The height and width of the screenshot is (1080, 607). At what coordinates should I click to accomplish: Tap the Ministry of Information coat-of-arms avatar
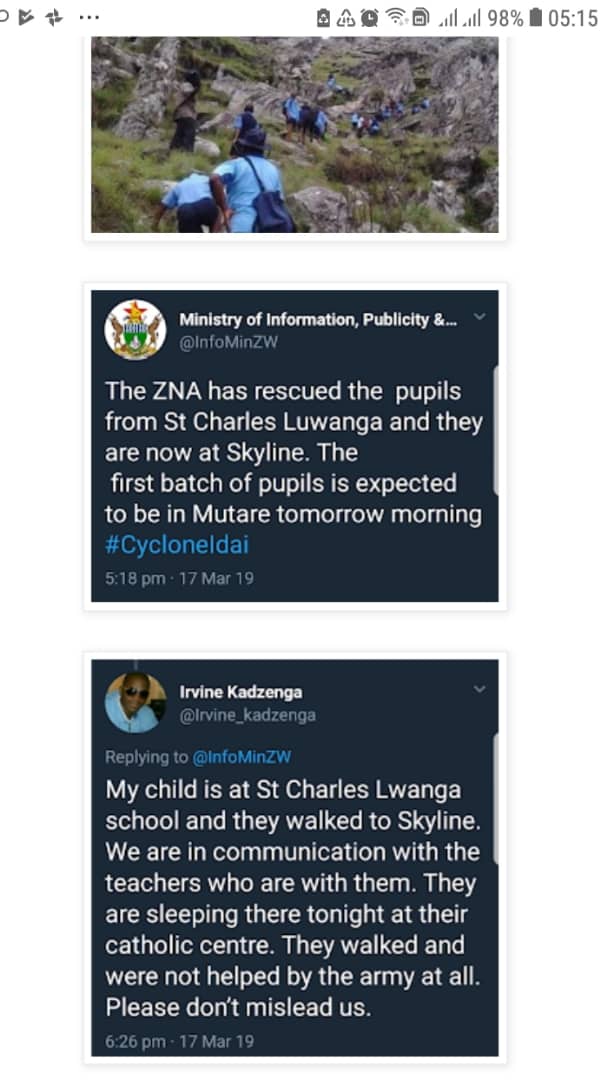tap(135, 329)
